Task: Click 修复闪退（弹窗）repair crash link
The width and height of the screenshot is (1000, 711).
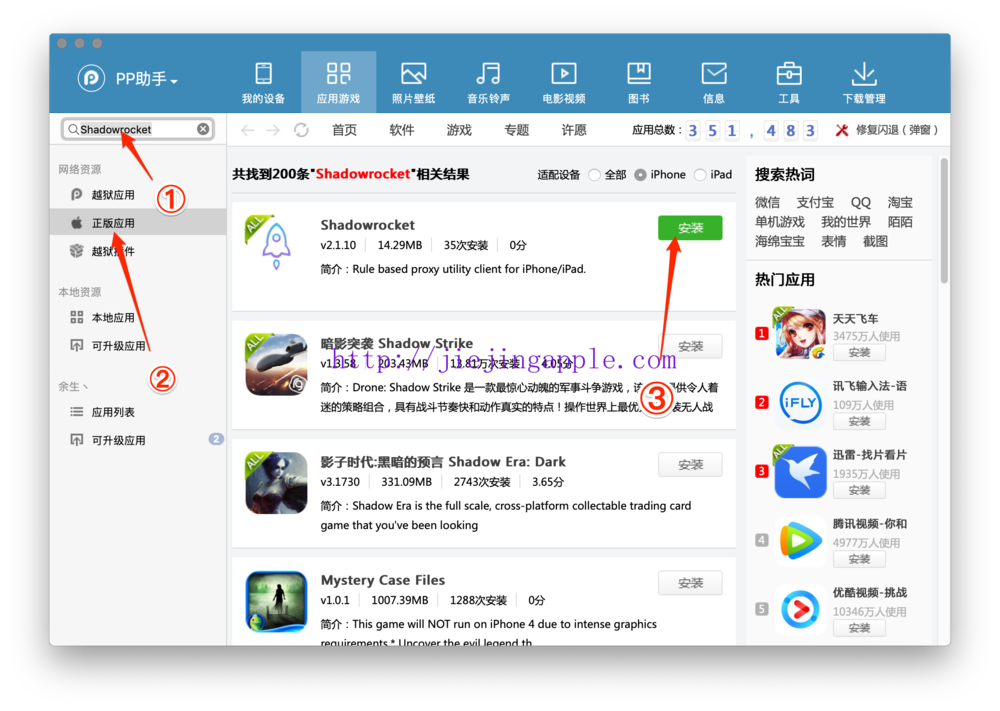Action: point(887,130)
